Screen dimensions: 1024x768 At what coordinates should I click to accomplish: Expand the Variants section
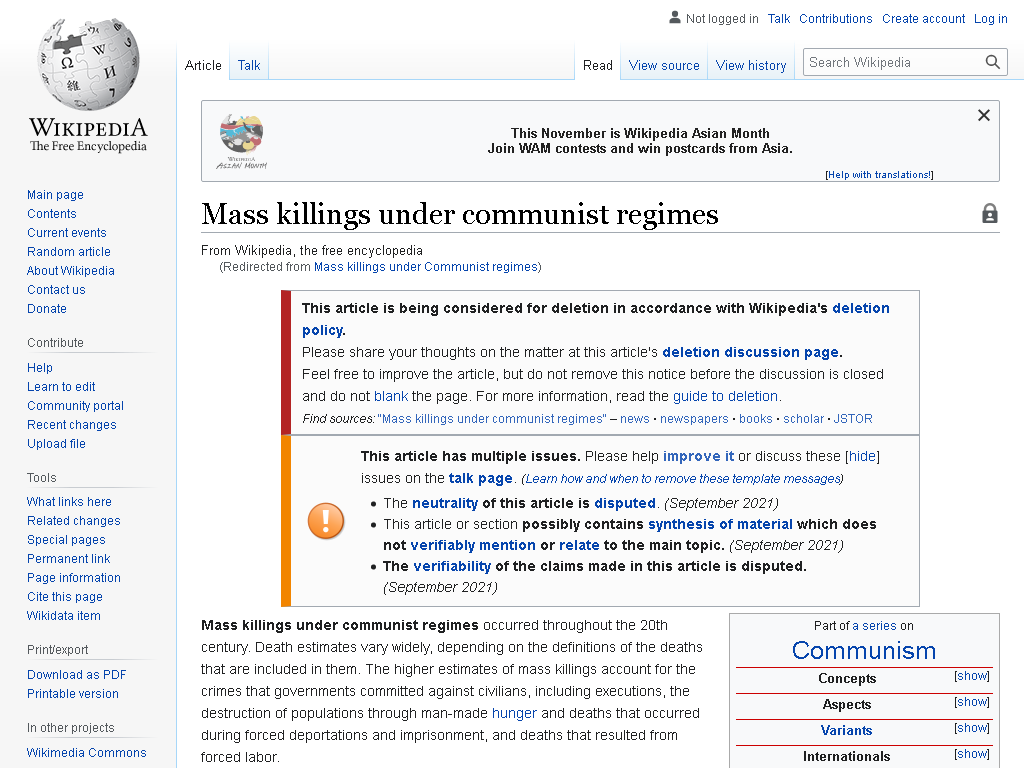pyautogui.click(x=972, y=728)
